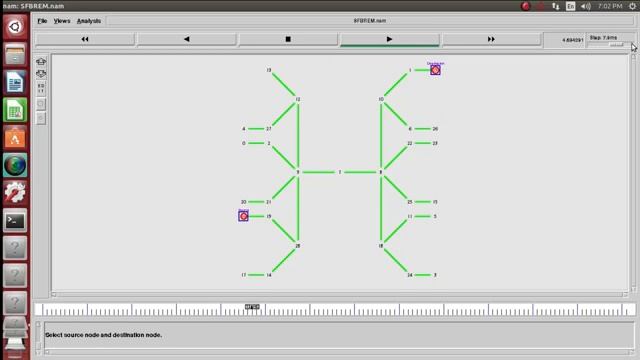The image size is (640, 360).
Task: Select node 26 in the topology
Action: [x=435, y=129]
